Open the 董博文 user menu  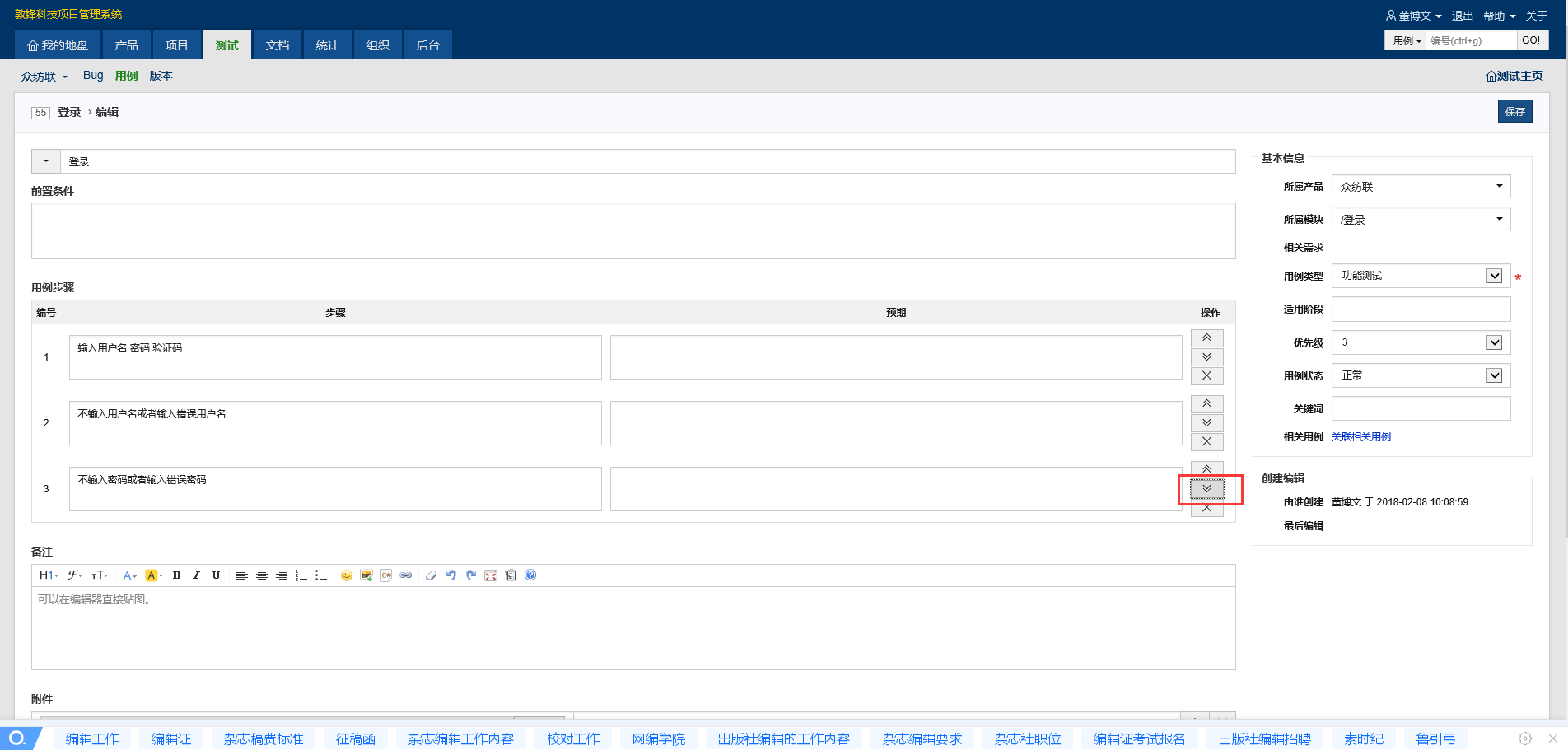point(1413,16)
